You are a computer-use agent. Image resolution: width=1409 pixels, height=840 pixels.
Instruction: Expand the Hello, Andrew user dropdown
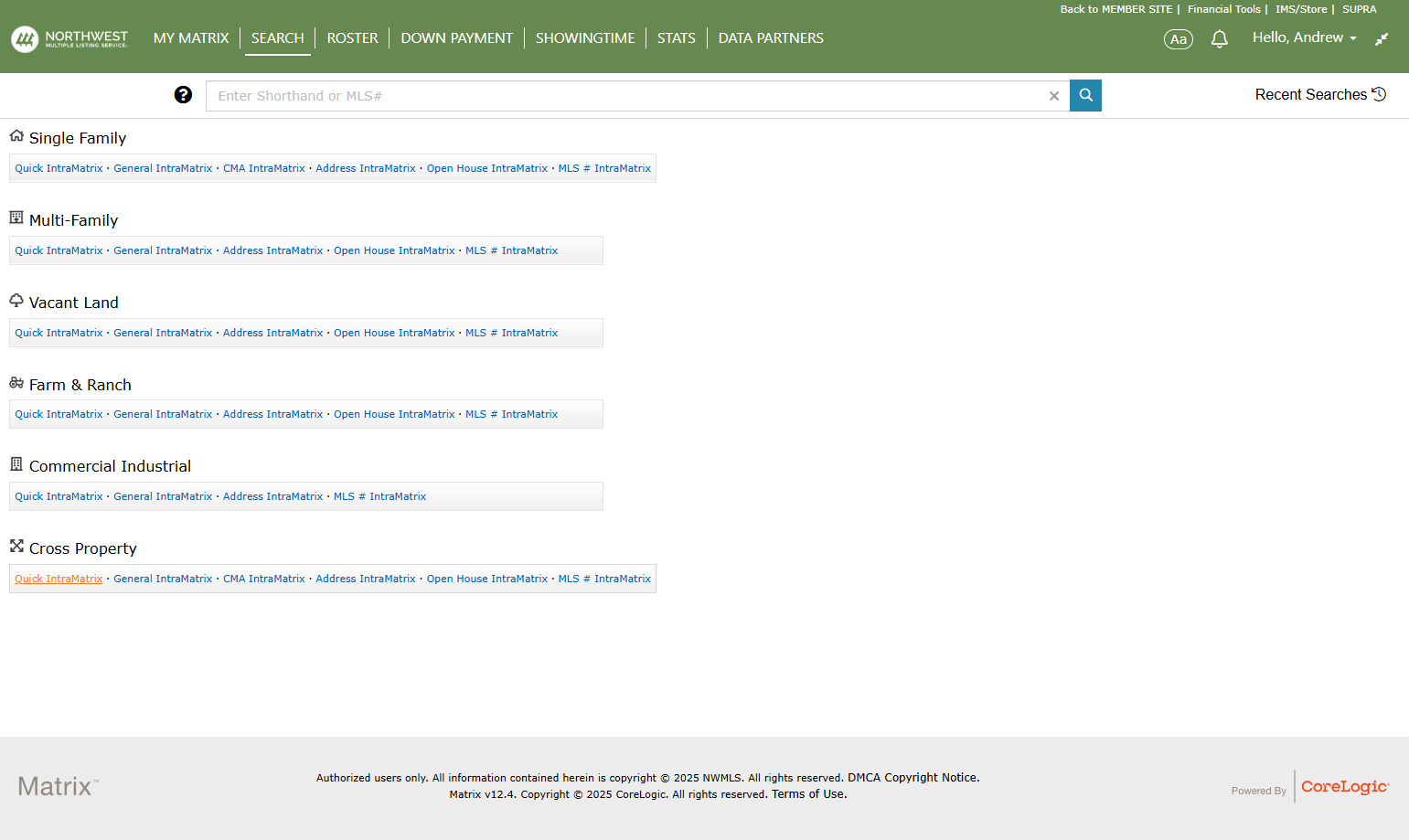click(1305, 37)
